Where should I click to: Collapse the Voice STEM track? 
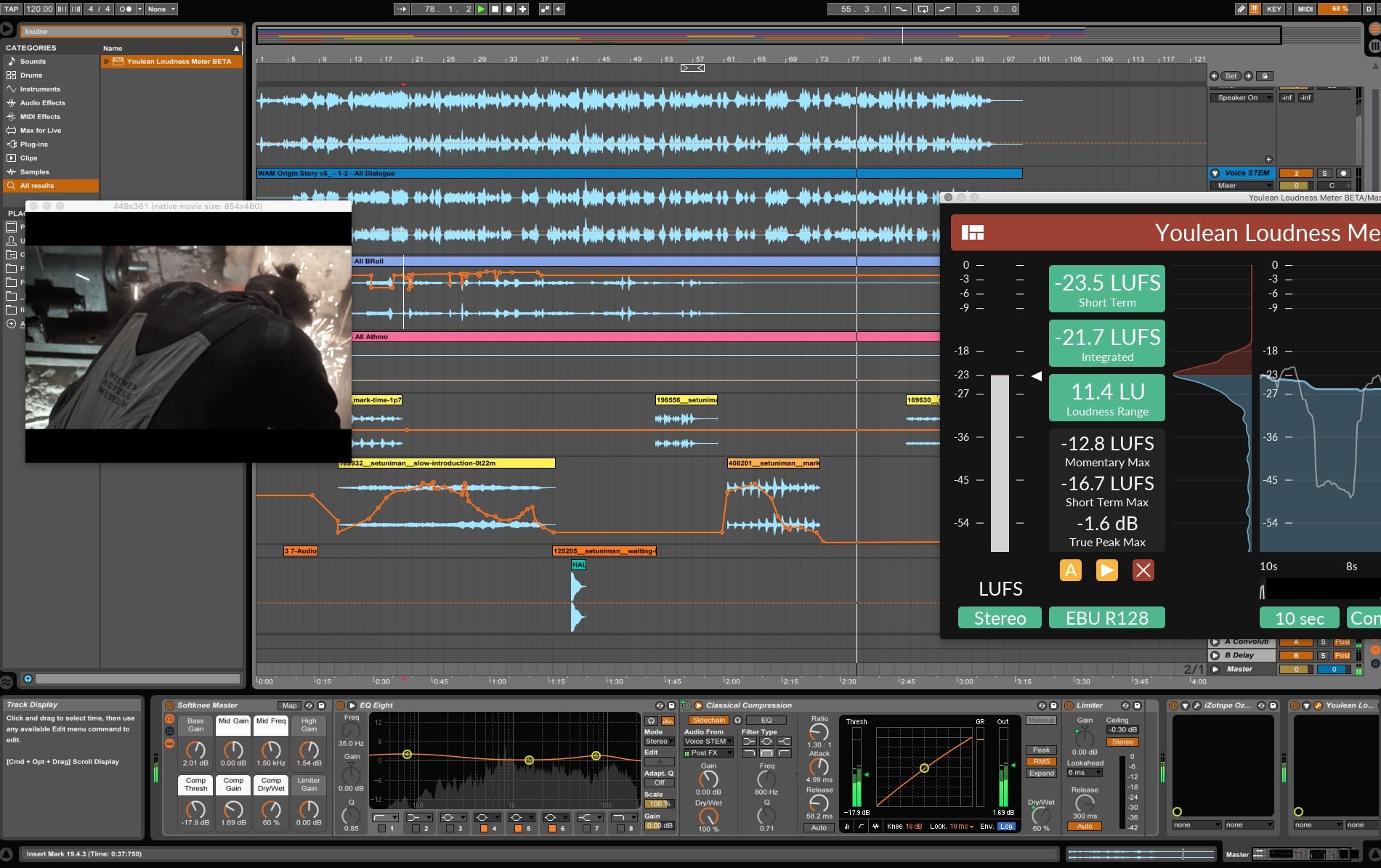[x=1215, y=174]
